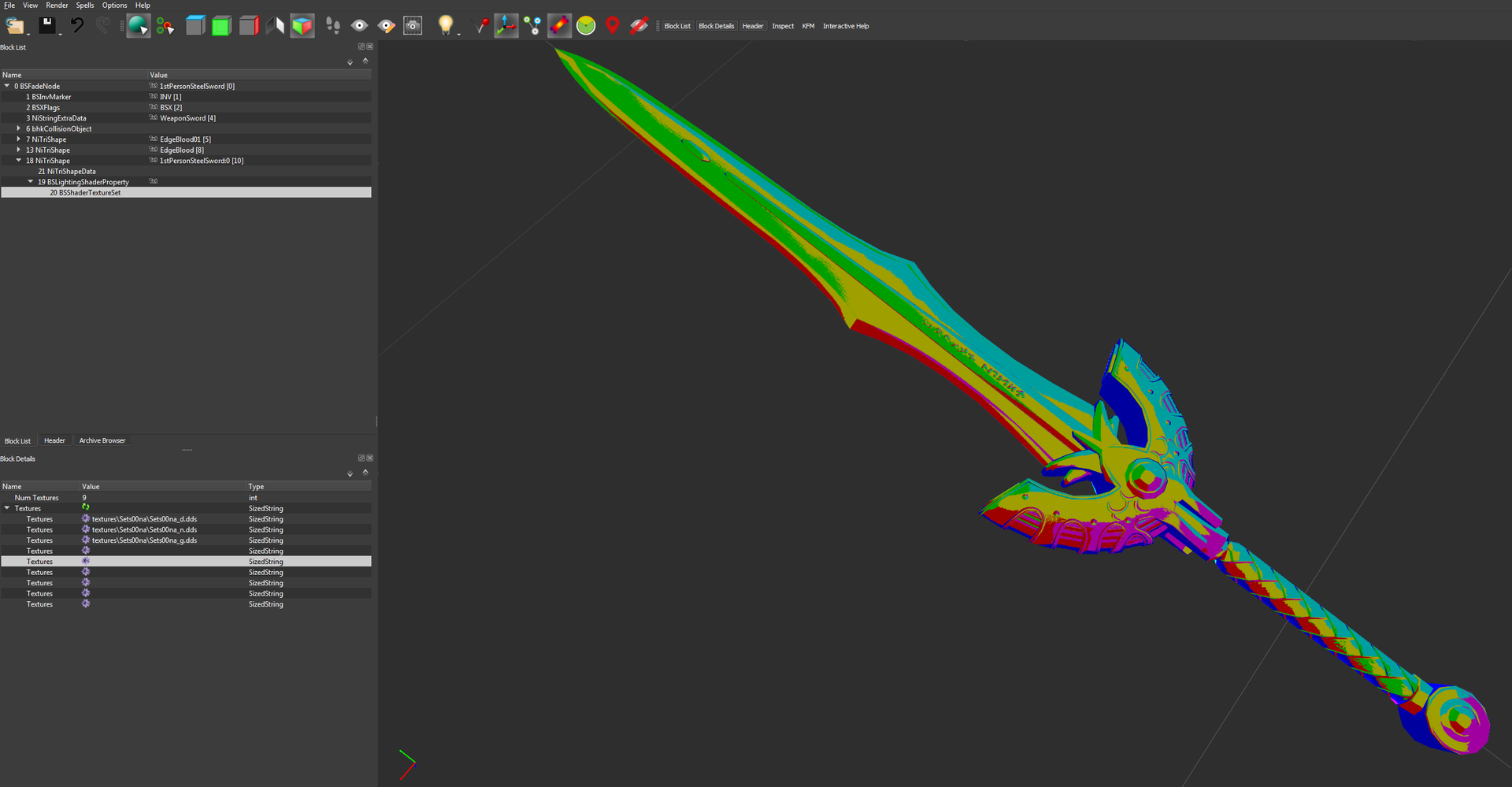The width and height of the screenshot is (1512, 787).
Task: Collapse the 19 BSLightingShaderProperty node
Action: click(x=31, y=181)
